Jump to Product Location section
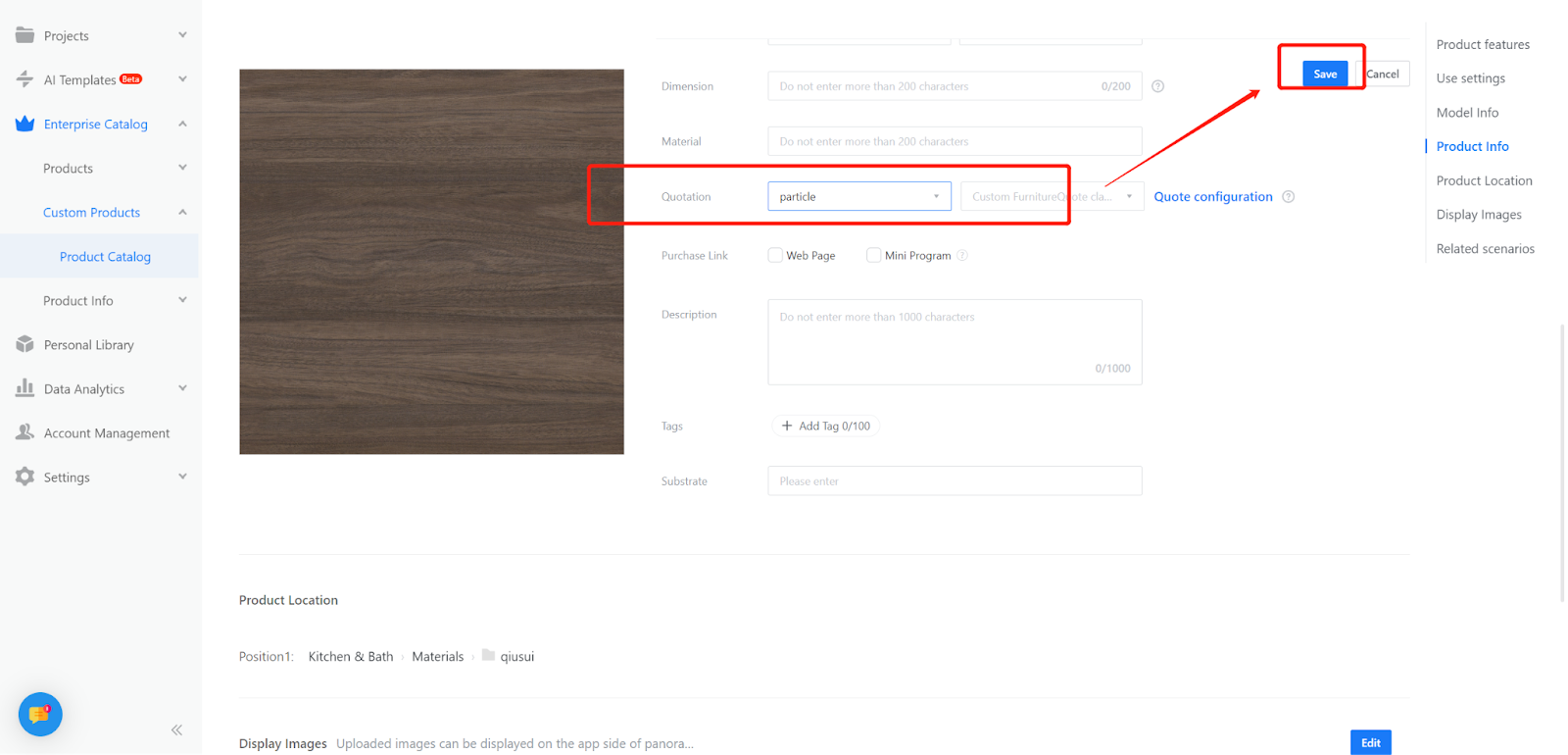Screen dimensions: 1568x755 (x=1484, y=180)
